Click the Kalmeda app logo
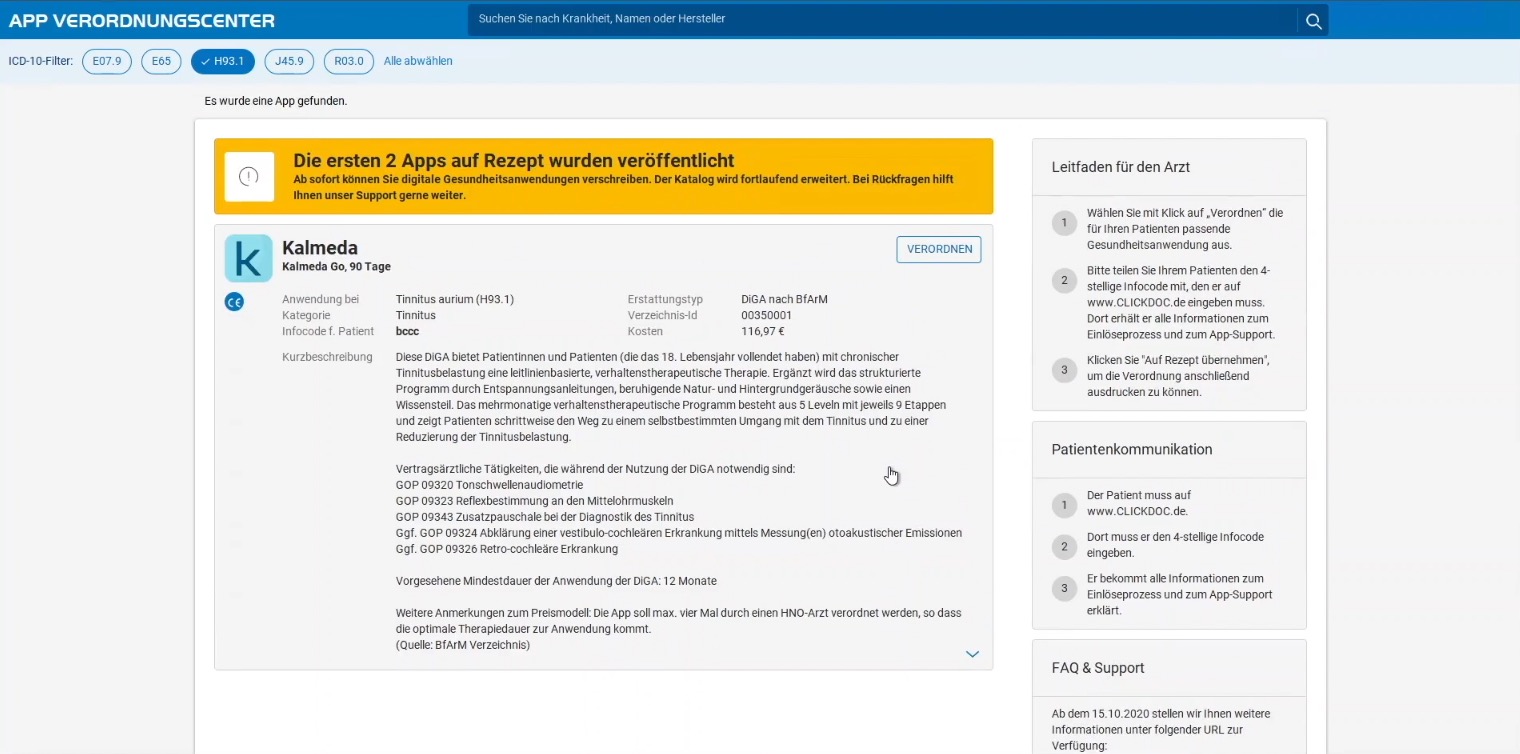Screen dimensions: 1520x754 248,258
